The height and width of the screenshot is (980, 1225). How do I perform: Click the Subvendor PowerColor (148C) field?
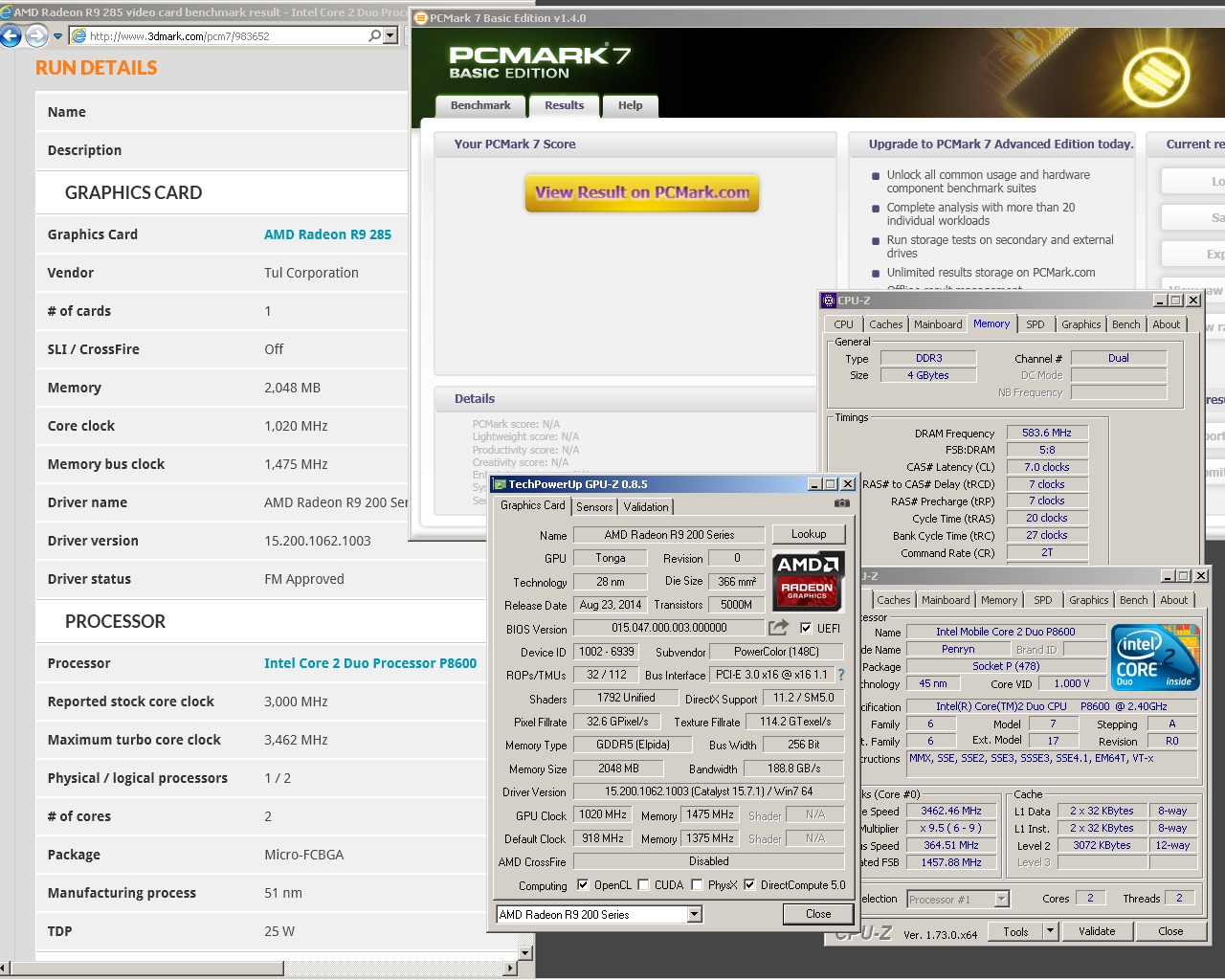pos(777,652)
